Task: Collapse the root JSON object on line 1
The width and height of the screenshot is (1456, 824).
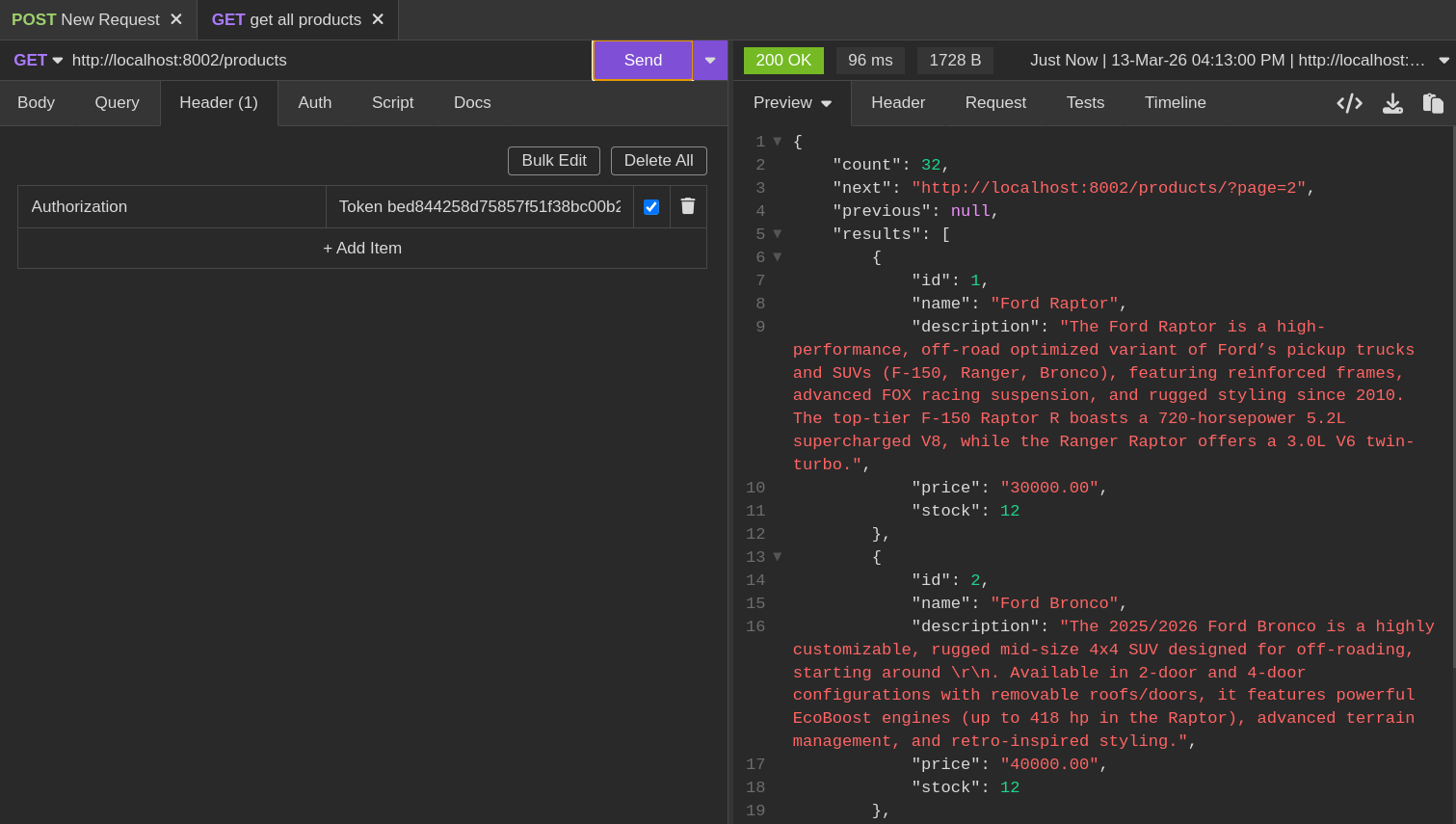Action: pos(778,142)
